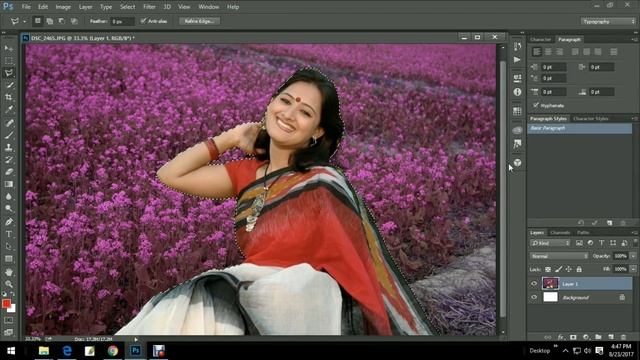Viewport: 640px width, 360px height.
Task: Select the Hand tool
Action: click(9, 272)
